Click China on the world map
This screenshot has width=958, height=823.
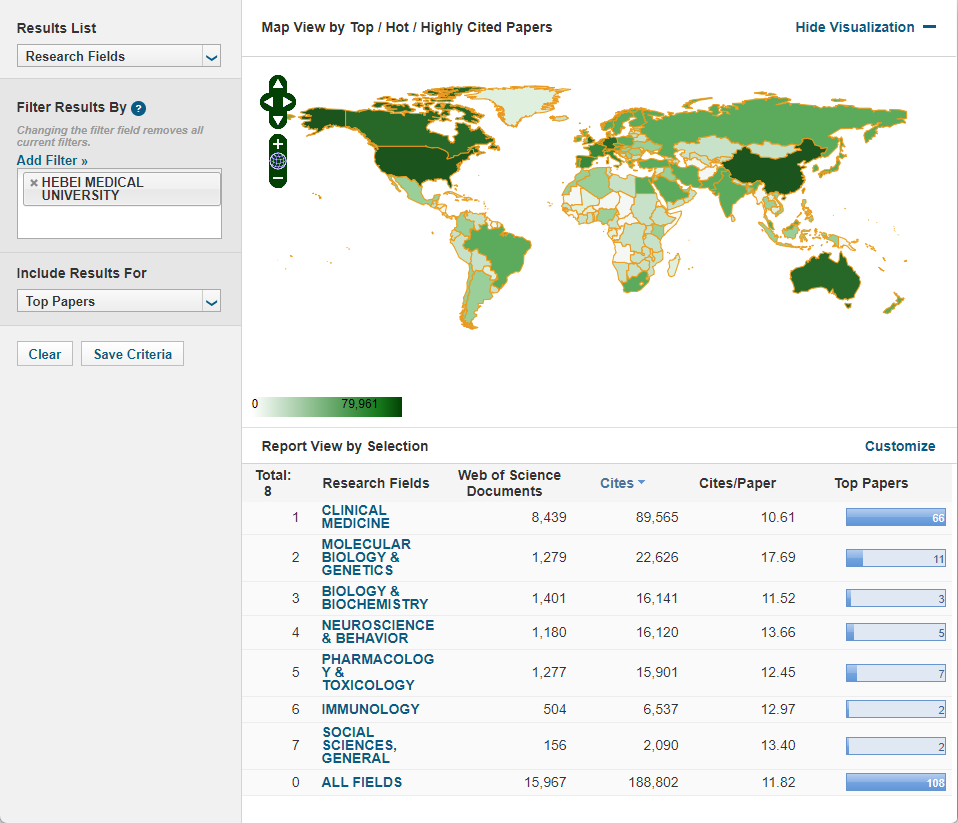(x=770, y=170)
